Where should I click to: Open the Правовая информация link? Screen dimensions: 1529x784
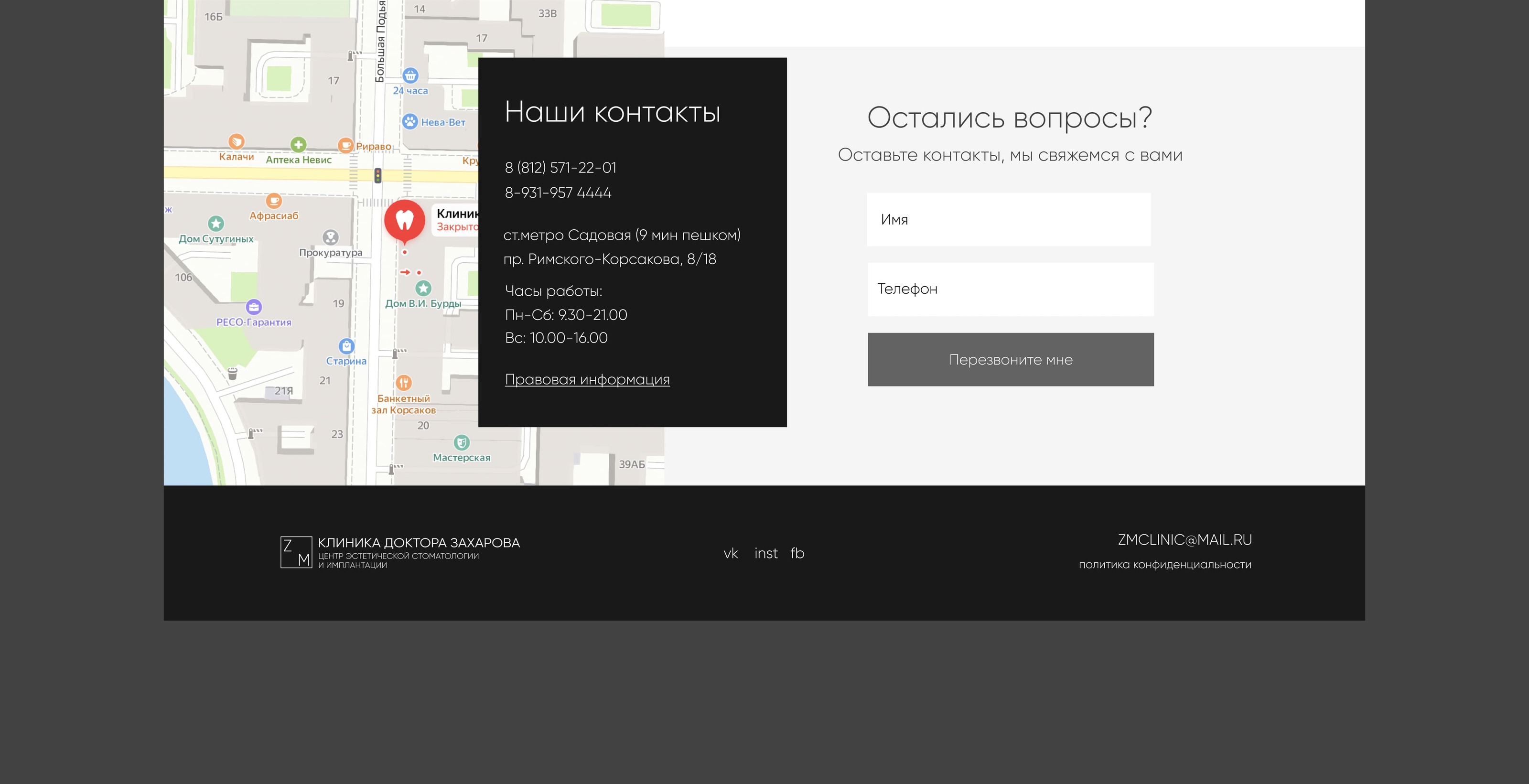point(587,379)
